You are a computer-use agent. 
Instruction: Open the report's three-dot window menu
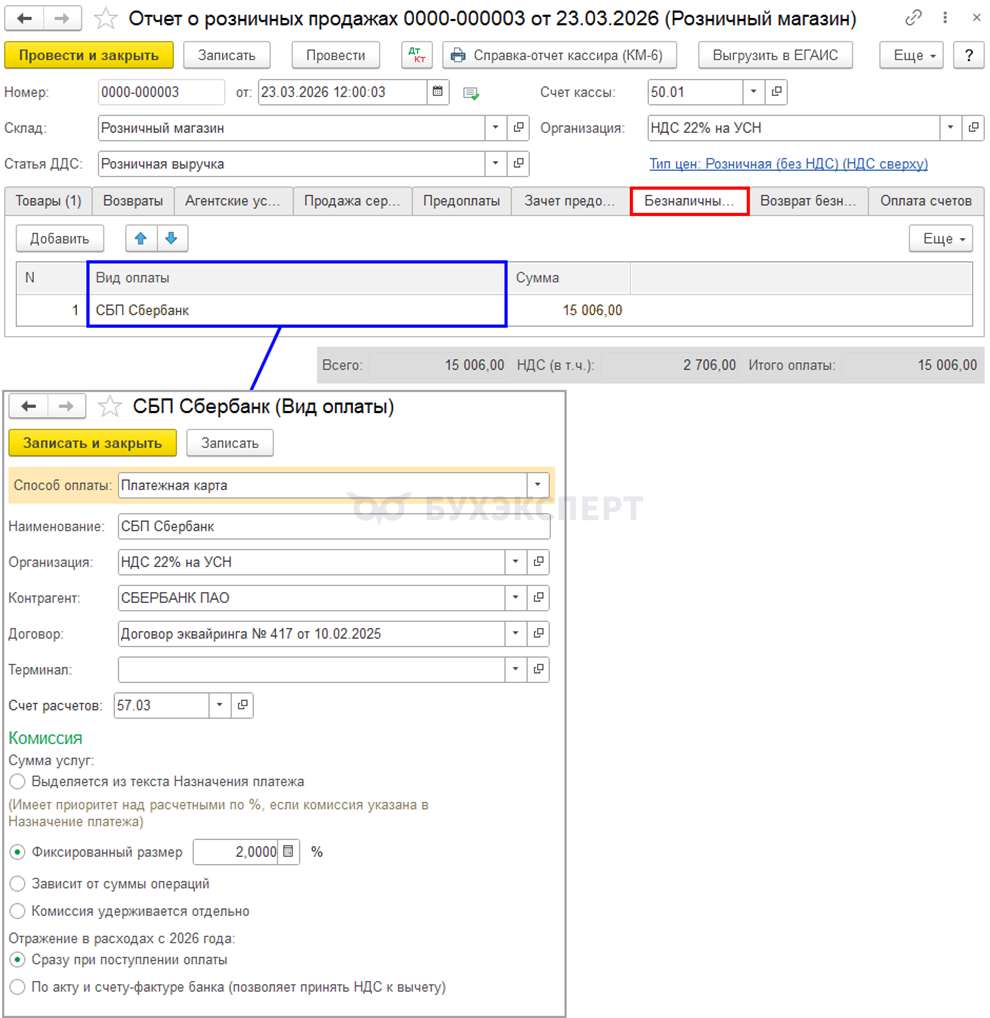coord(945,18)
